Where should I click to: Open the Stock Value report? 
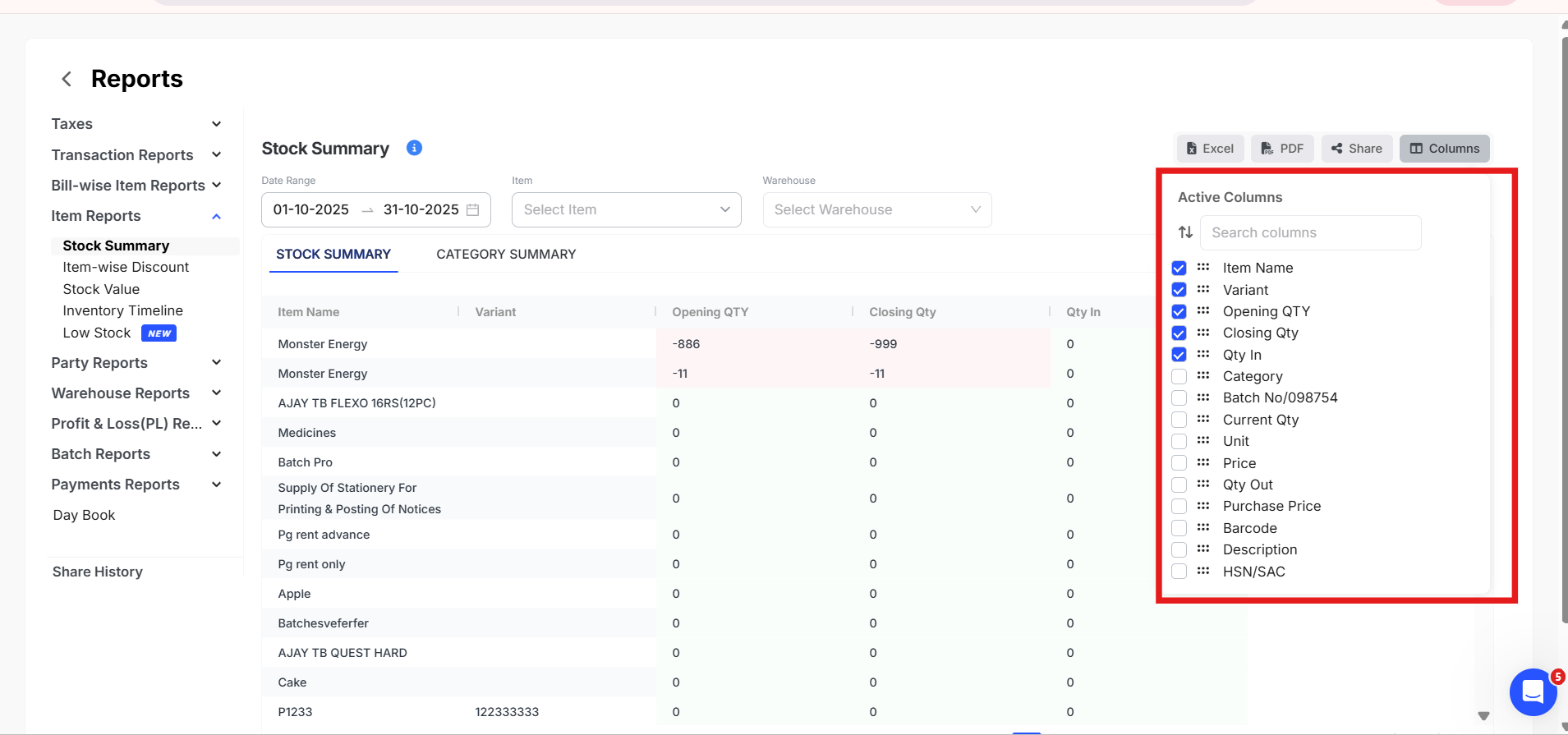point(101,289)
